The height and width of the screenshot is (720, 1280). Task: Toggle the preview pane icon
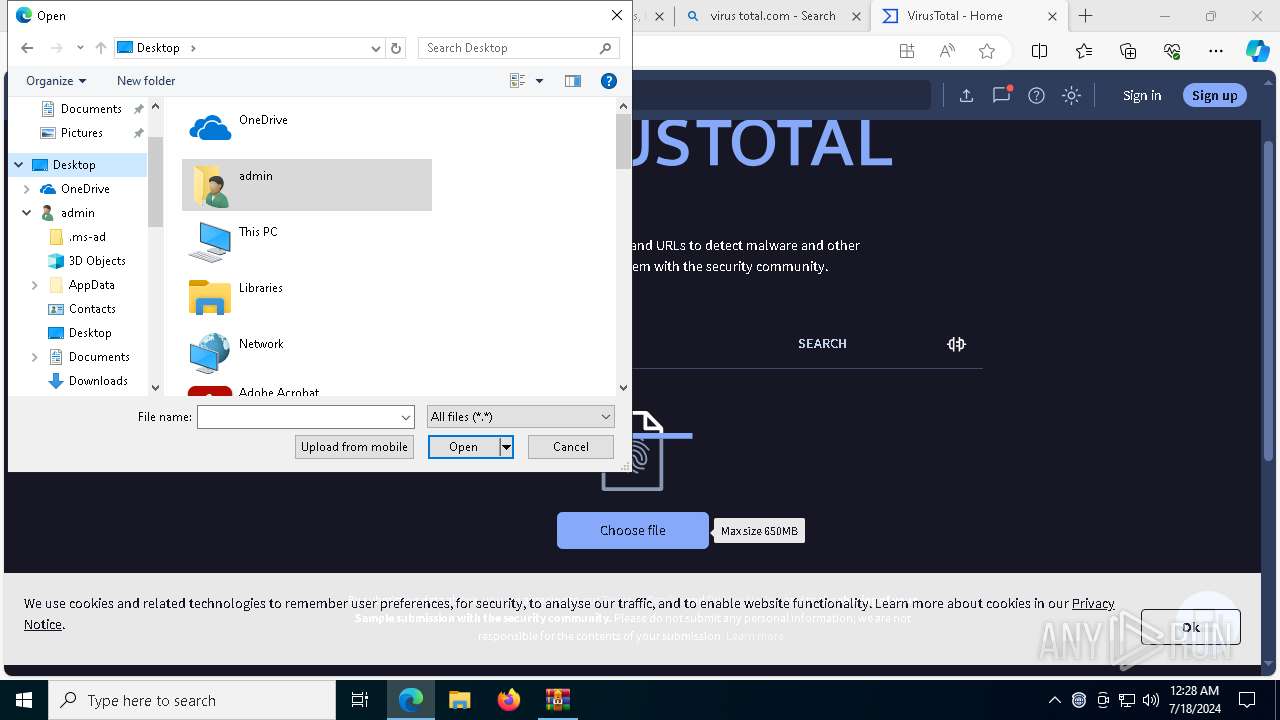pos(573,81)
